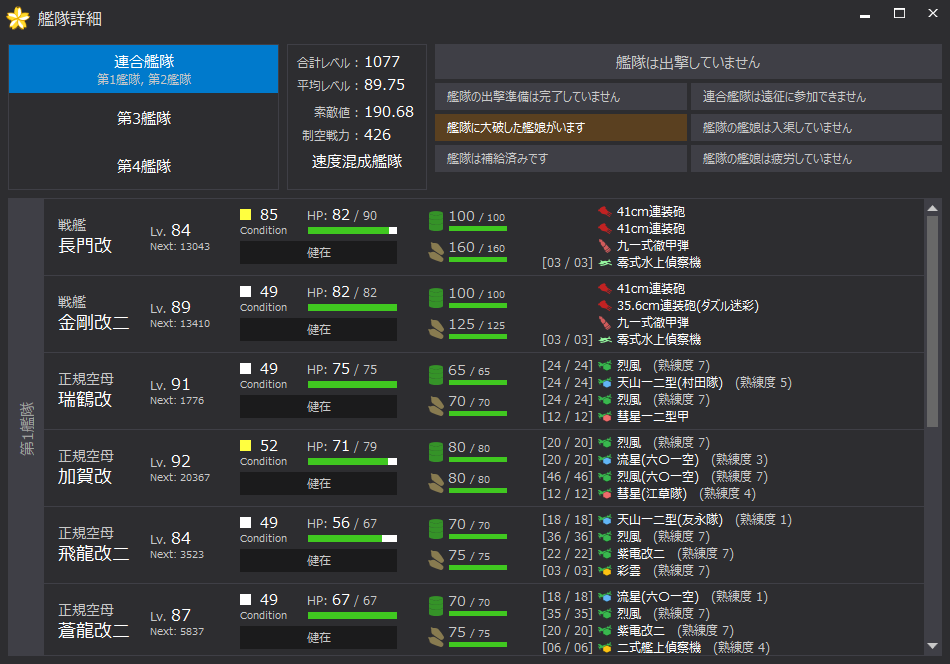Select the 加賀改 ship name
This screenshot has height=664, width=950.
[x=85, y=476]
